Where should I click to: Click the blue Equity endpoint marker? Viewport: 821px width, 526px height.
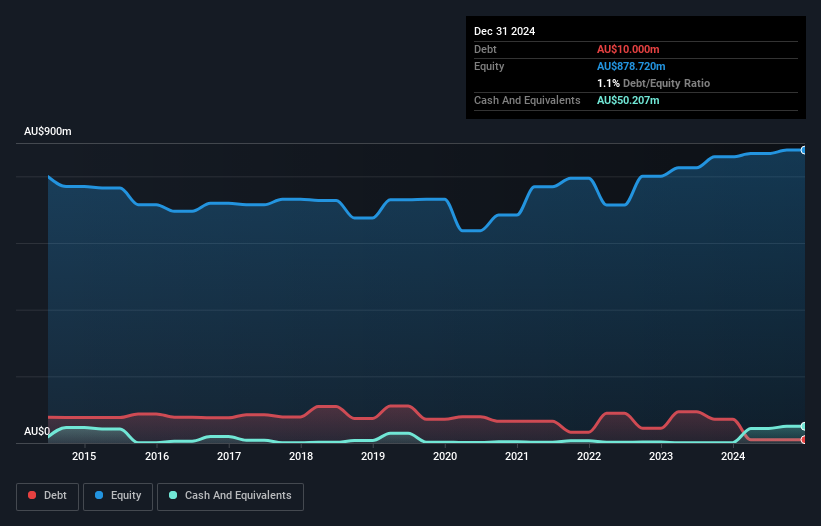[x=803, y=150]
